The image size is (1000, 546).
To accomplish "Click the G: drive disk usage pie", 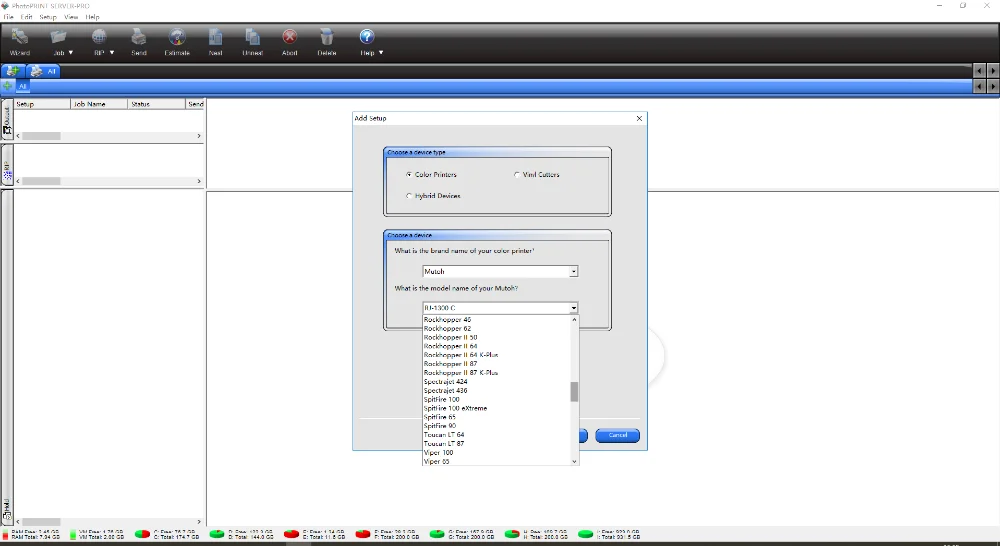I will [x=437, y=534].
